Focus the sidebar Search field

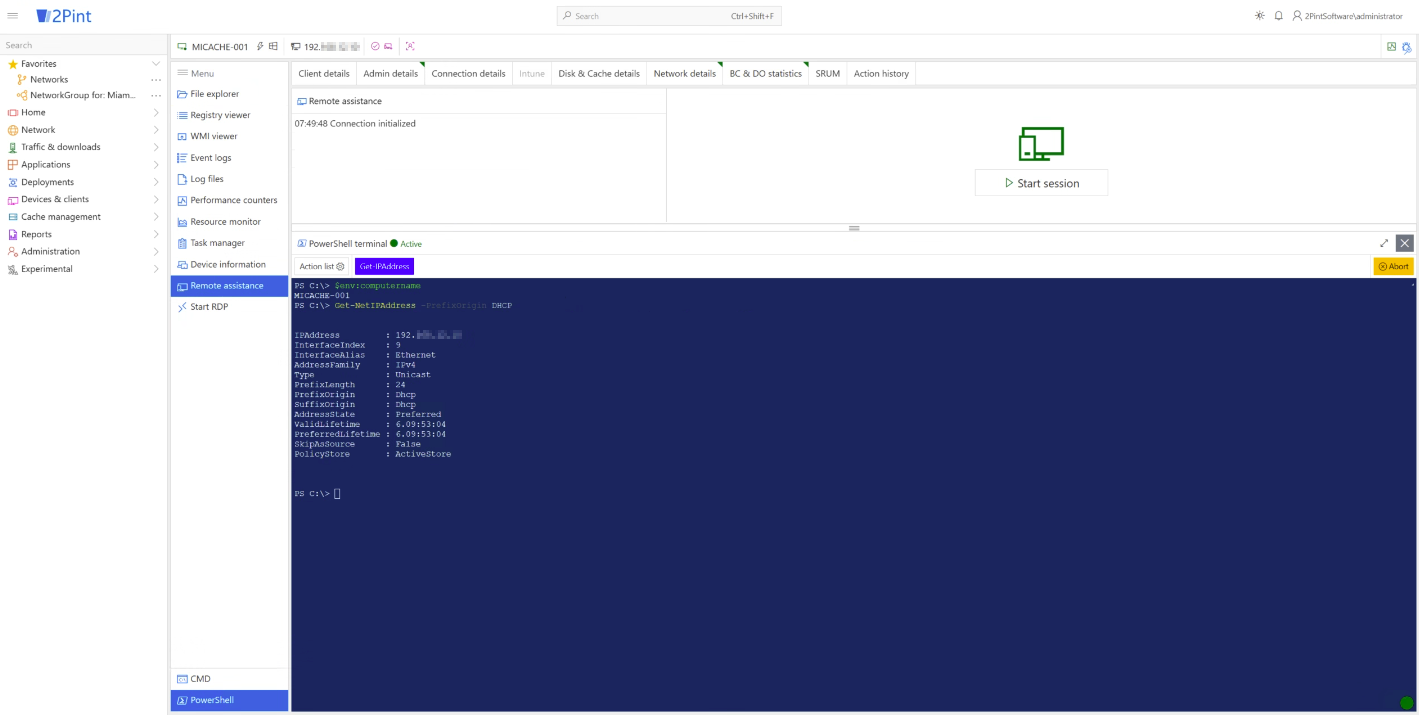[84, 45]
